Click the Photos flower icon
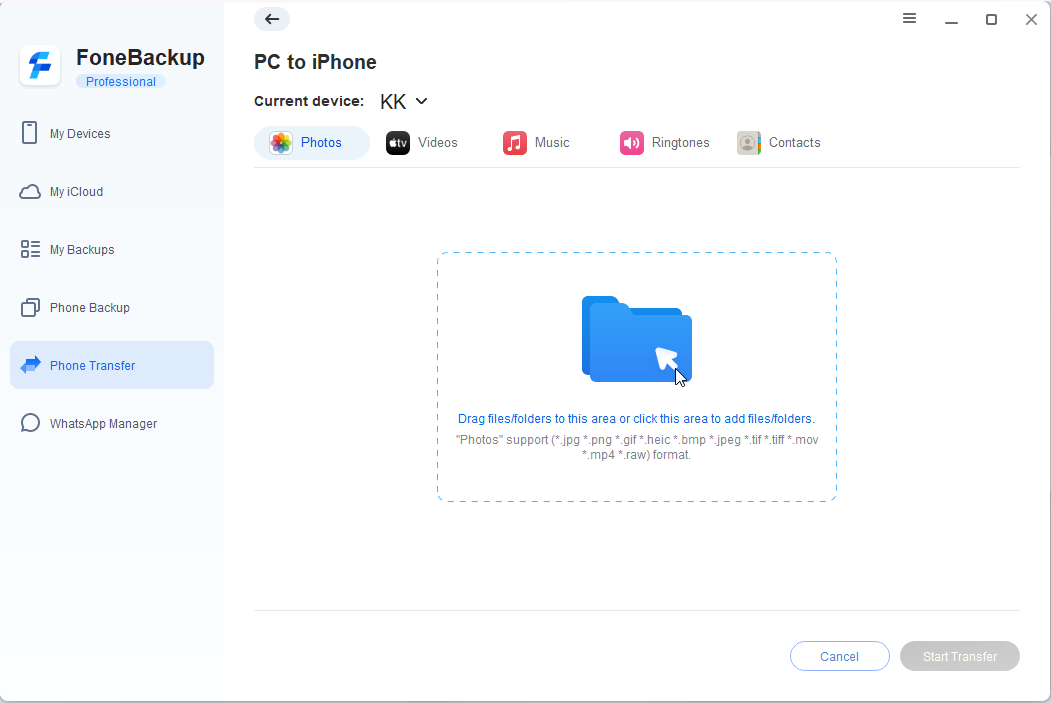Image resolution: width=1051 pixels, height=703 pixels. [281, 143]
